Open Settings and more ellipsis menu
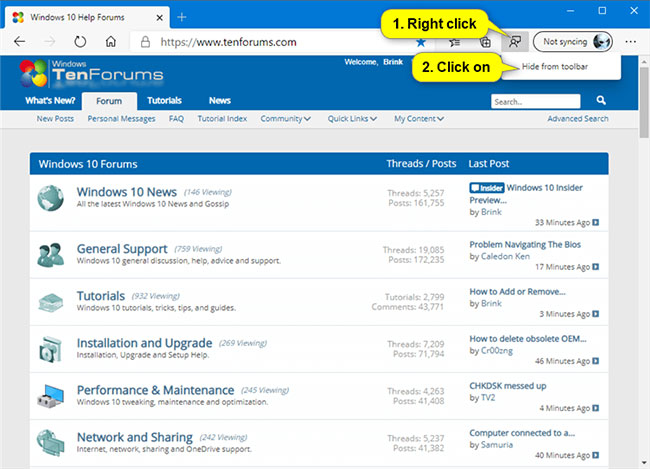 pyautogui.click(x=631, y=41)
